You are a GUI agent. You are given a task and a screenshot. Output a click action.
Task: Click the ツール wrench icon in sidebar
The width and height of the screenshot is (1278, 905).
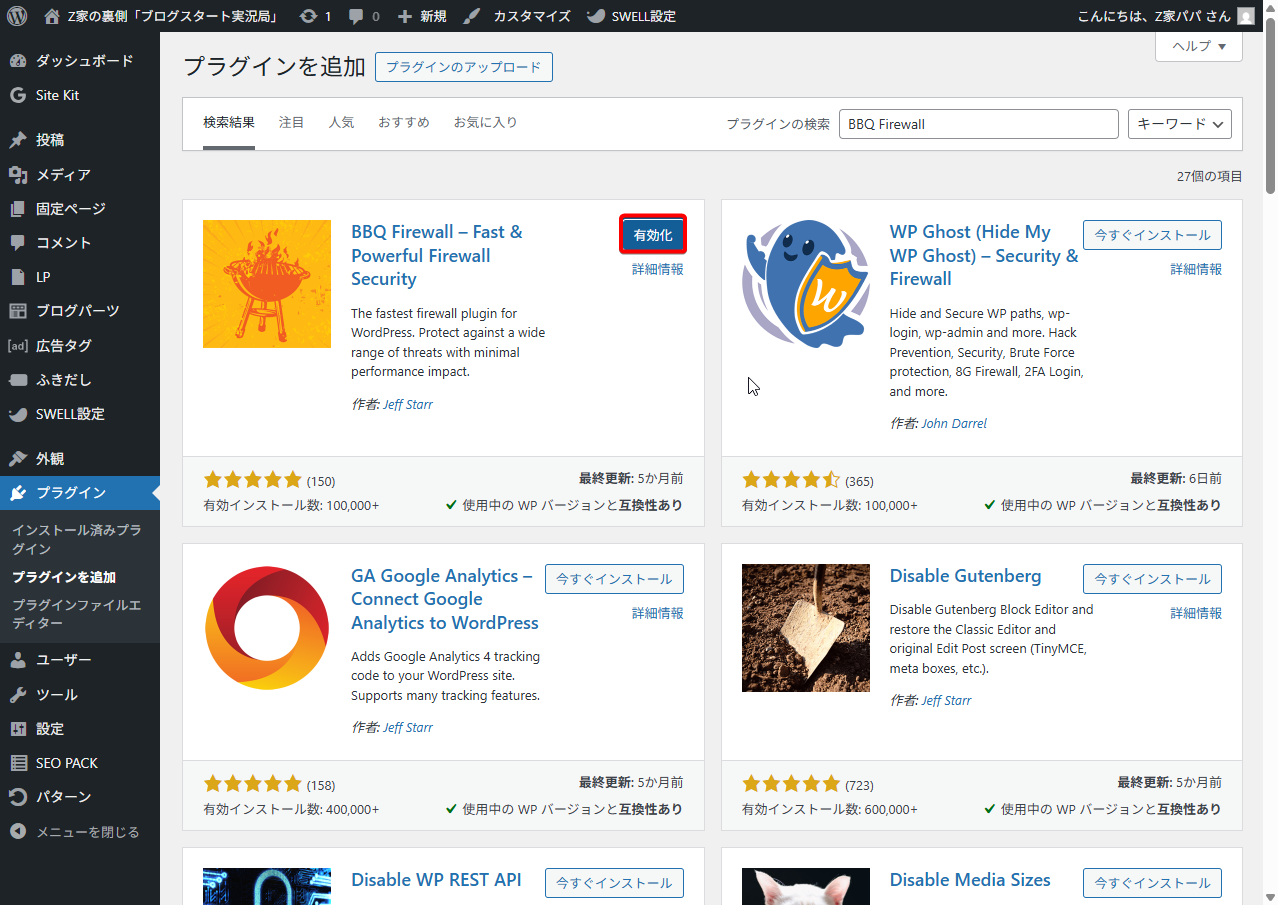pos(18,695)
